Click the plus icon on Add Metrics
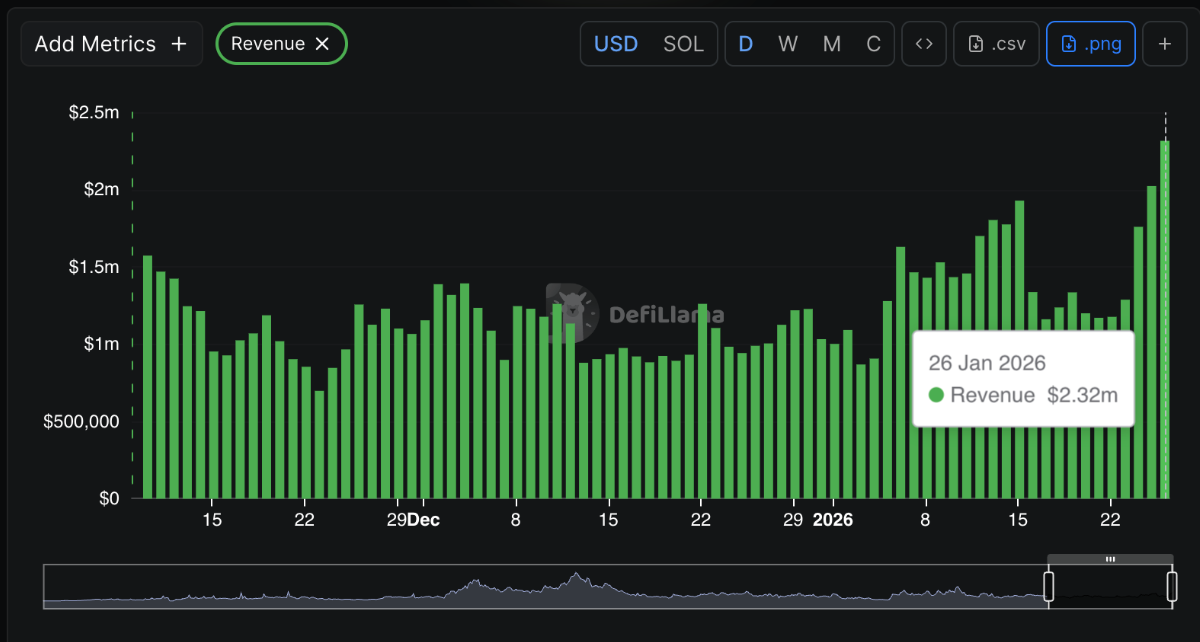This screenshot has height=642, width=1200. tap(178, 43)
